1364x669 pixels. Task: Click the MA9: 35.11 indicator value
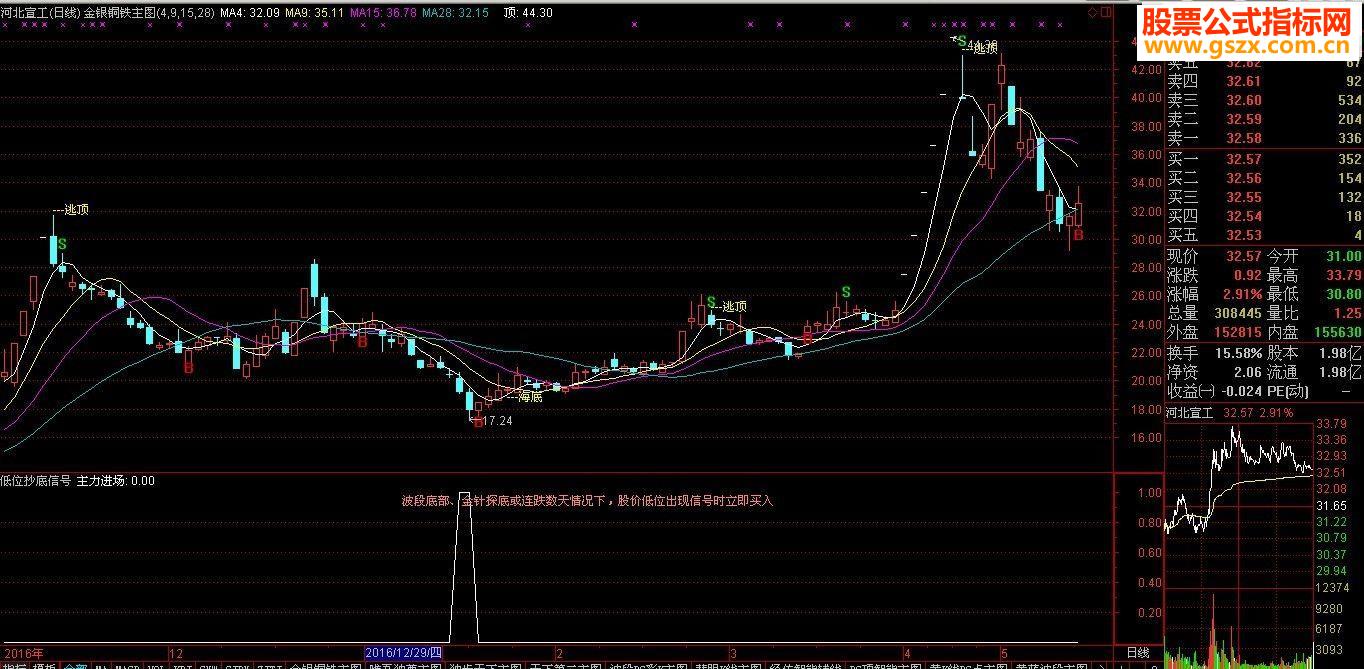tap(315, 13)
